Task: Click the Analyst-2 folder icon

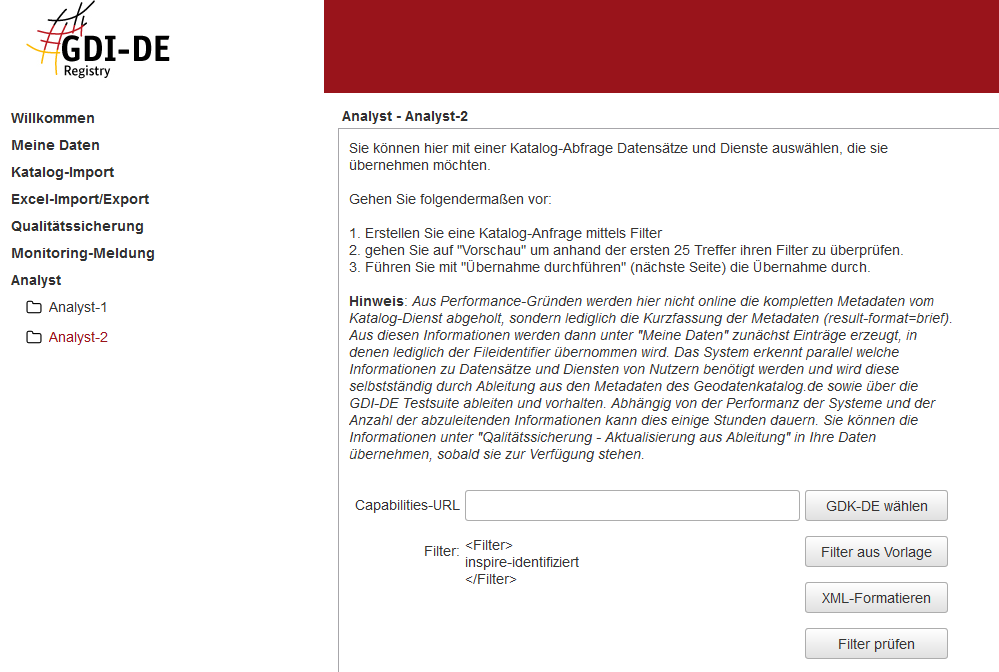Action: coord(34,337)
